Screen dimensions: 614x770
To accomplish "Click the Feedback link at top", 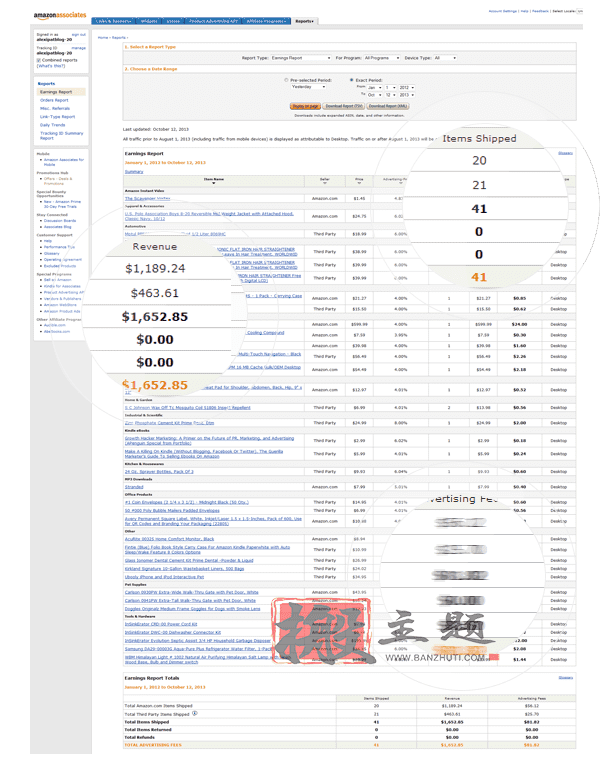I will [x=540, y=11].
